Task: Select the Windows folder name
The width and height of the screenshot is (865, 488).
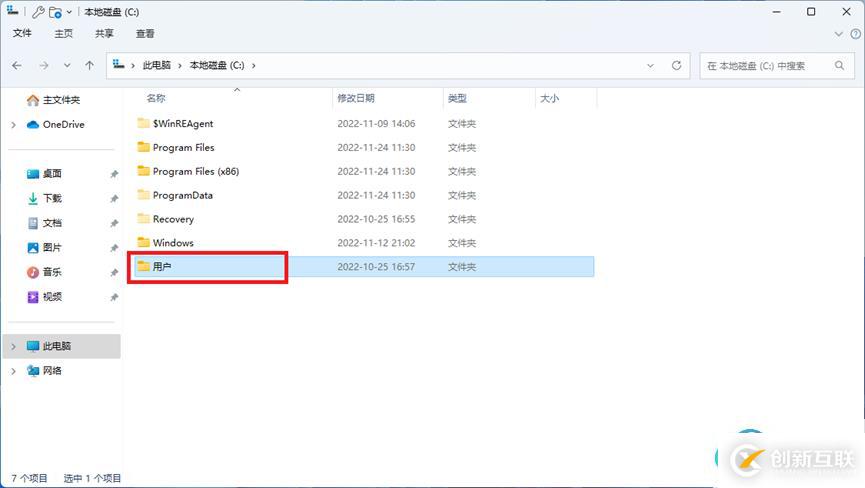Action: (x=173, y=243)
